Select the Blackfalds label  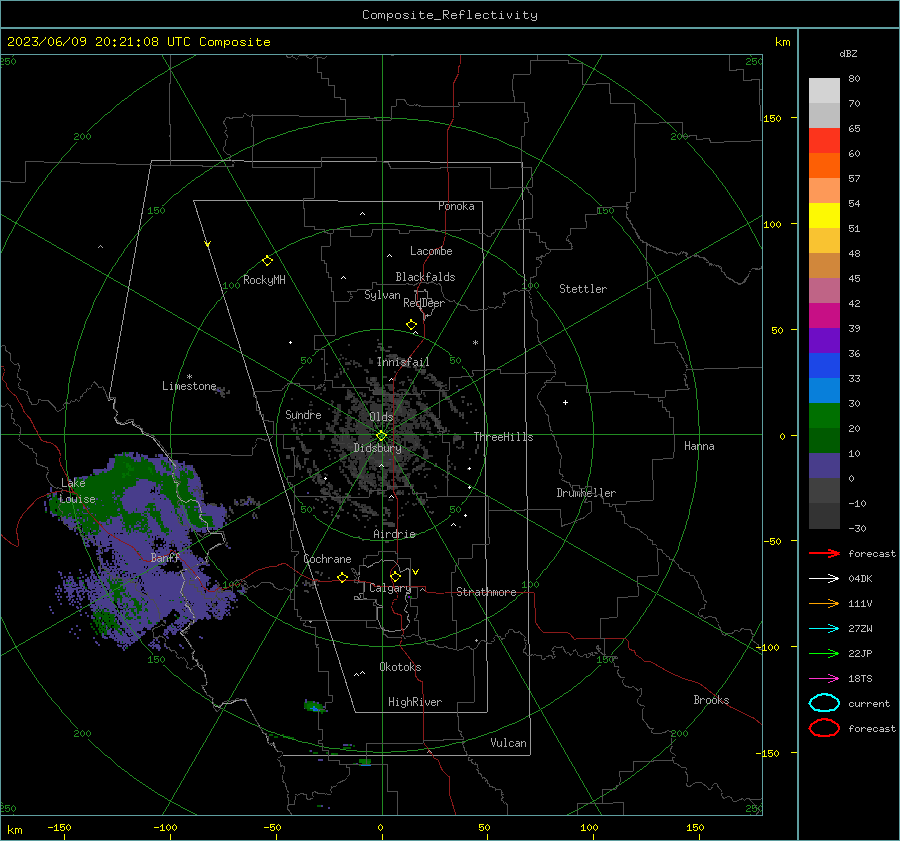(425, 277)
